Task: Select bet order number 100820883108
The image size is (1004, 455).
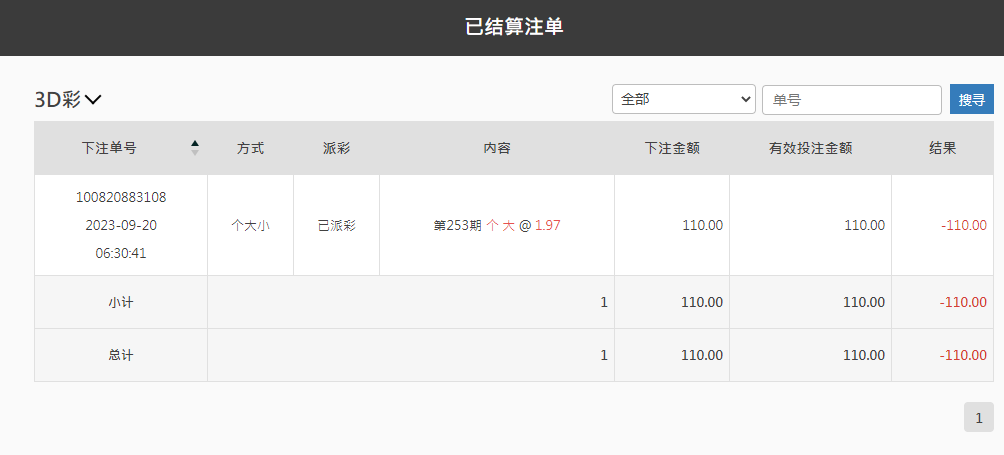Action: pyautogui.click(x=121, y=197)
